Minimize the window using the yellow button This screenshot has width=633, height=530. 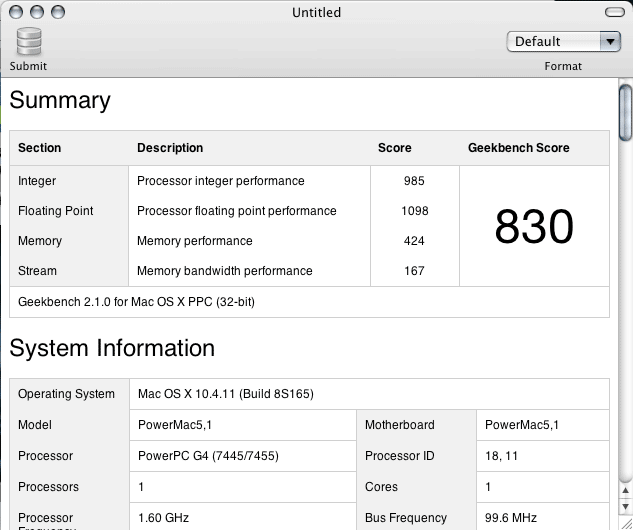[36, 12]
